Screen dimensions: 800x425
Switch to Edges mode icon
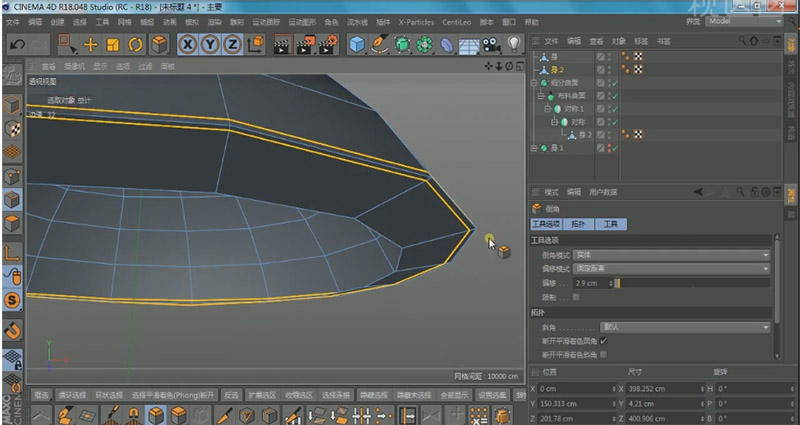(12, 199)
